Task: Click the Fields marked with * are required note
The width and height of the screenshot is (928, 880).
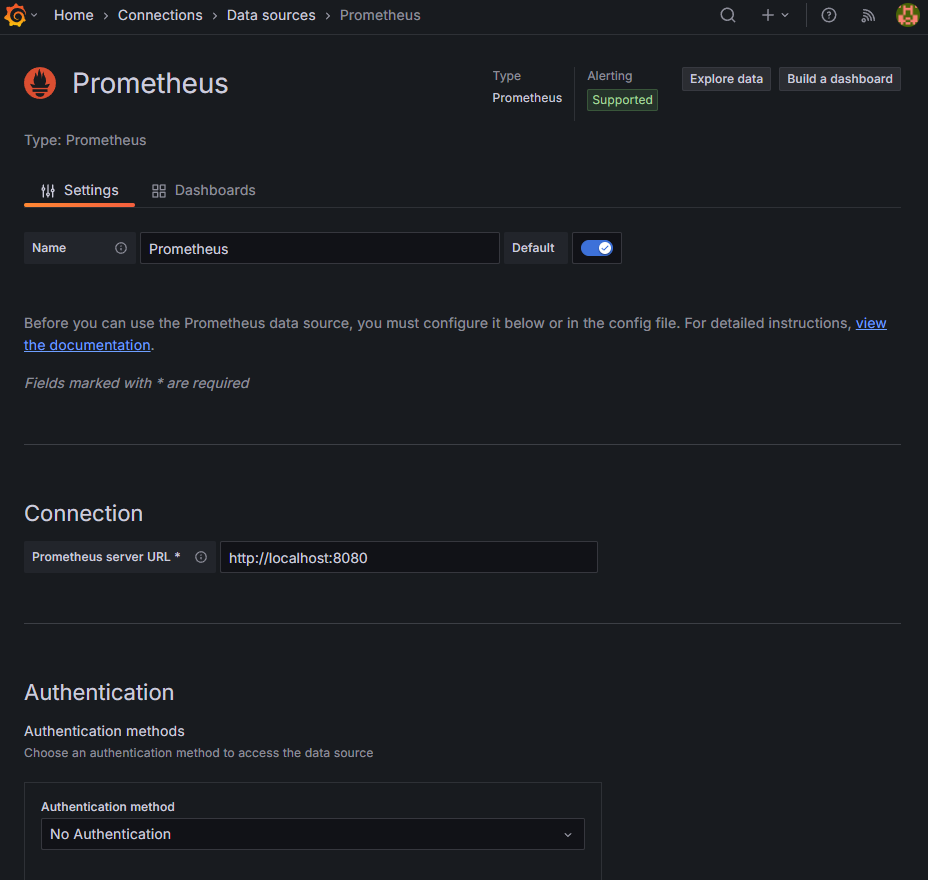Action: (137, 383)
